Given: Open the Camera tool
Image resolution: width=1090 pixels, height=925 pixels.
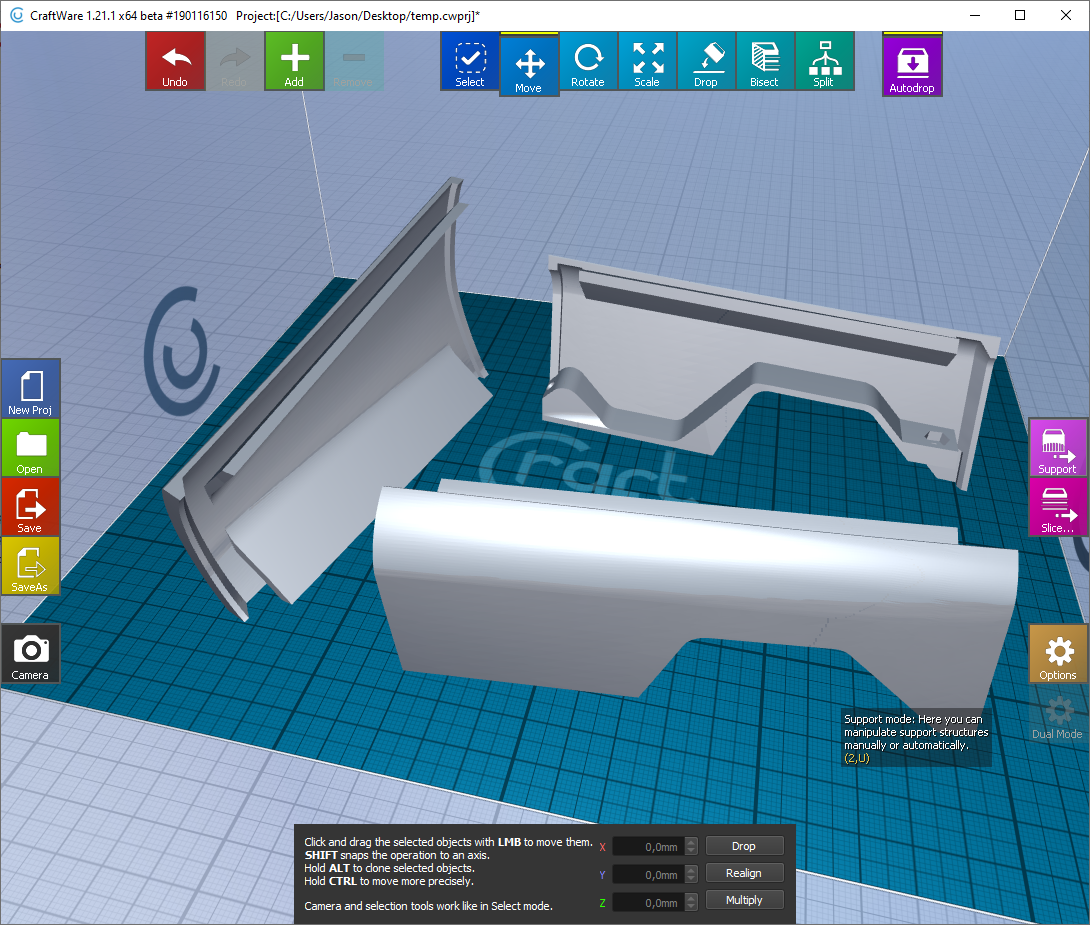Looking at the screenshot, I should point(31,654).
